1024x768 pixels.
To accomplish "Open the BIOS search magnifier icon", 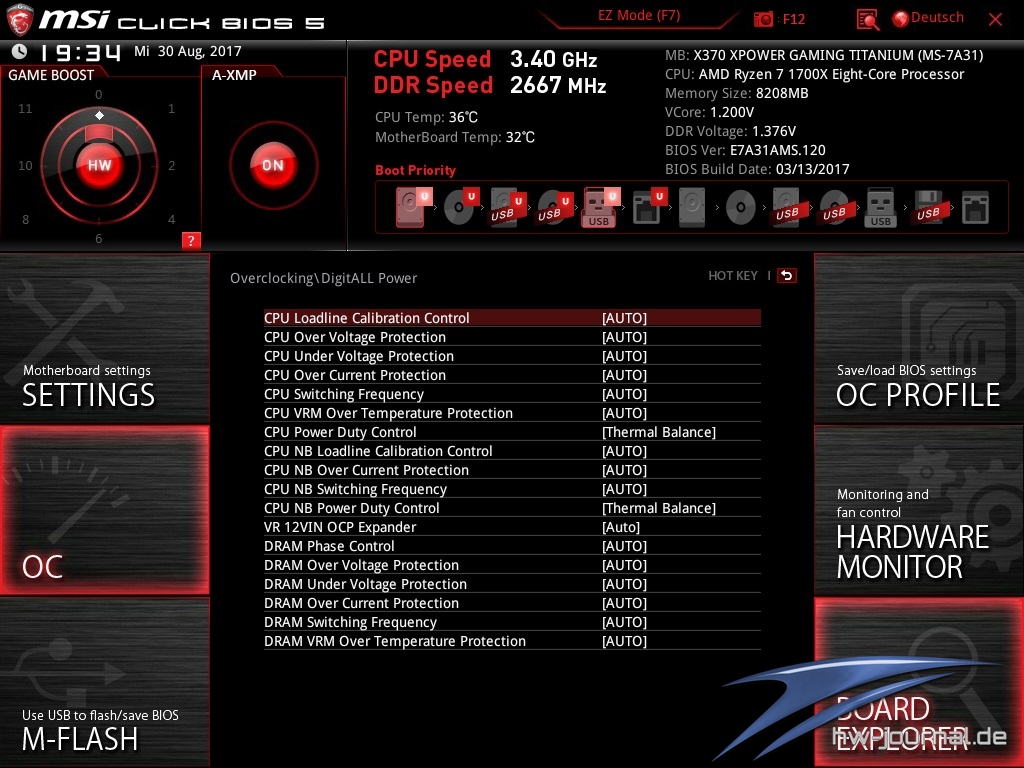I will point(867,20).
